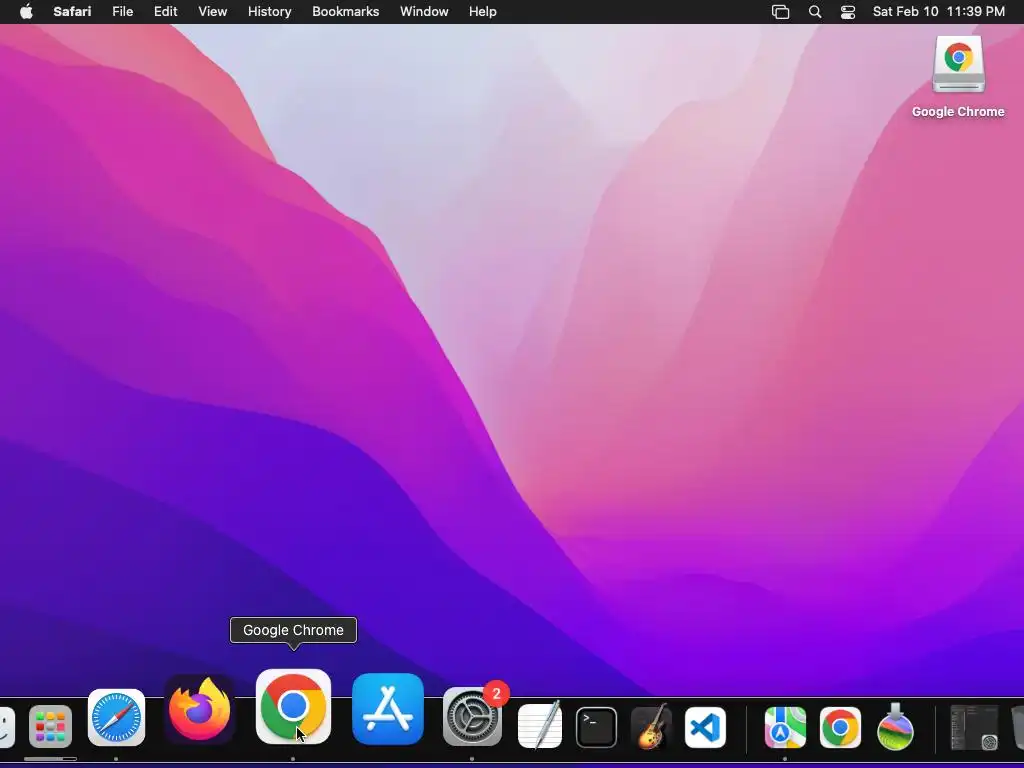Image resolution: width=1024 pixels, height=768 pixels.
Task: Launch Safari from the dock
Action: click(x=116, y=718)
